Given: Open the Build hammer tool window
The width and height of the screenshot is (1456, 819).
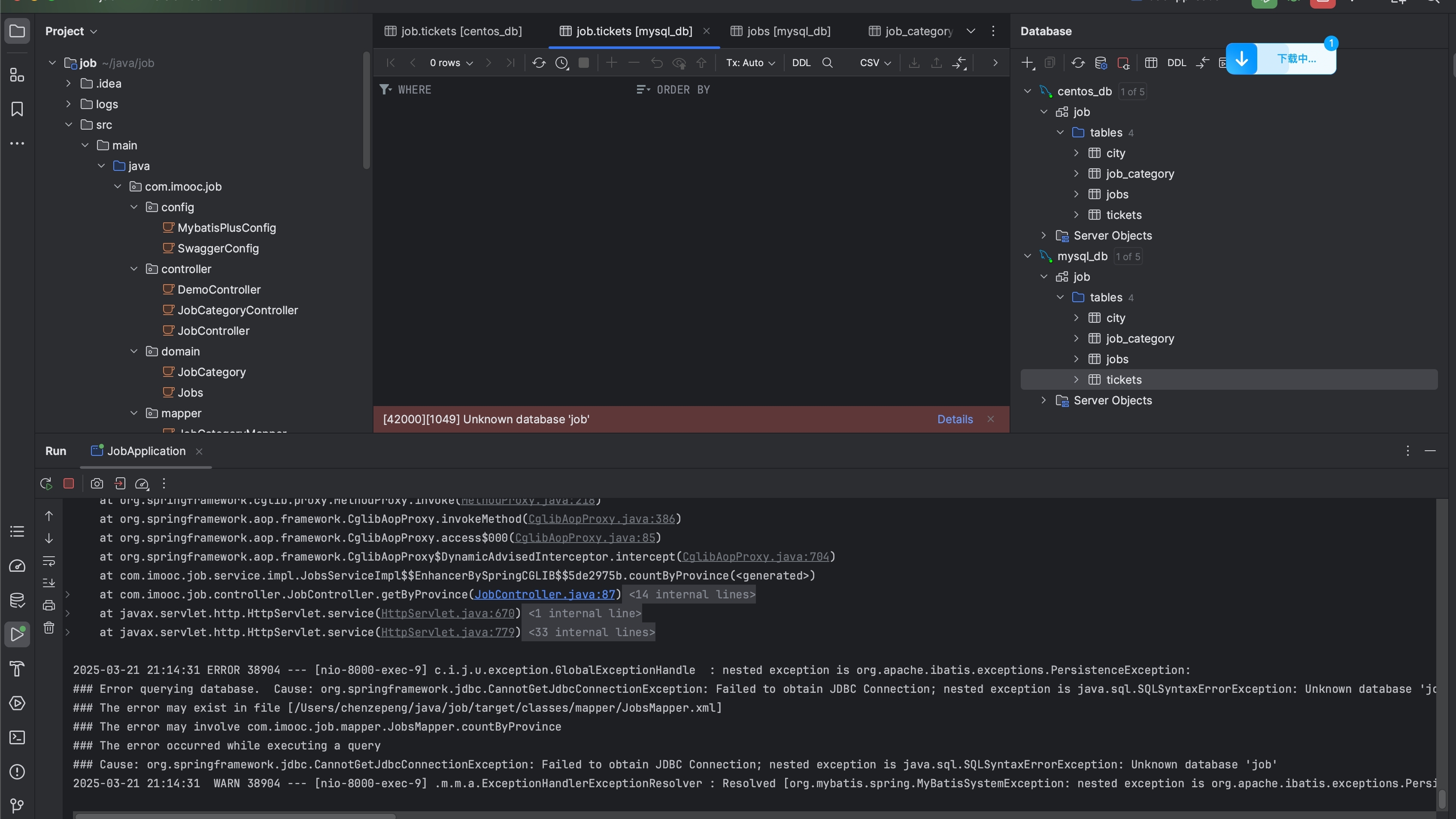Looking at the screenshot, I should pos(17,669).
